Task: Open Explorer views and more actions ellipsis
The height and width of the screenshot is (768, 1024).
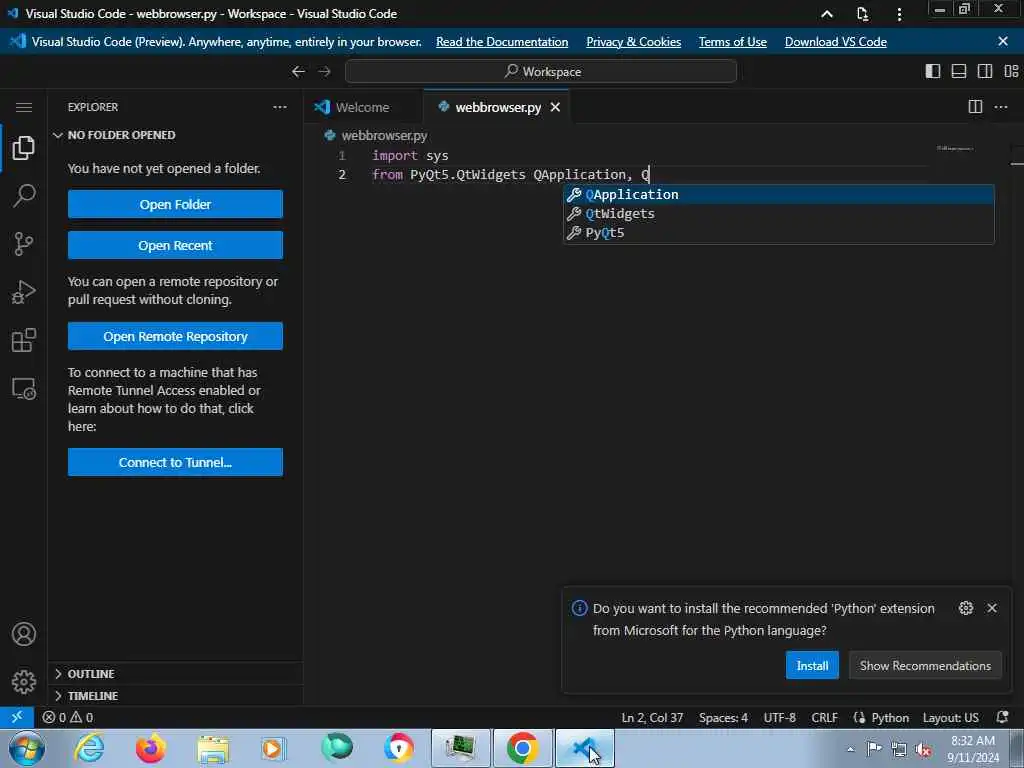Action: coord(280,107)
